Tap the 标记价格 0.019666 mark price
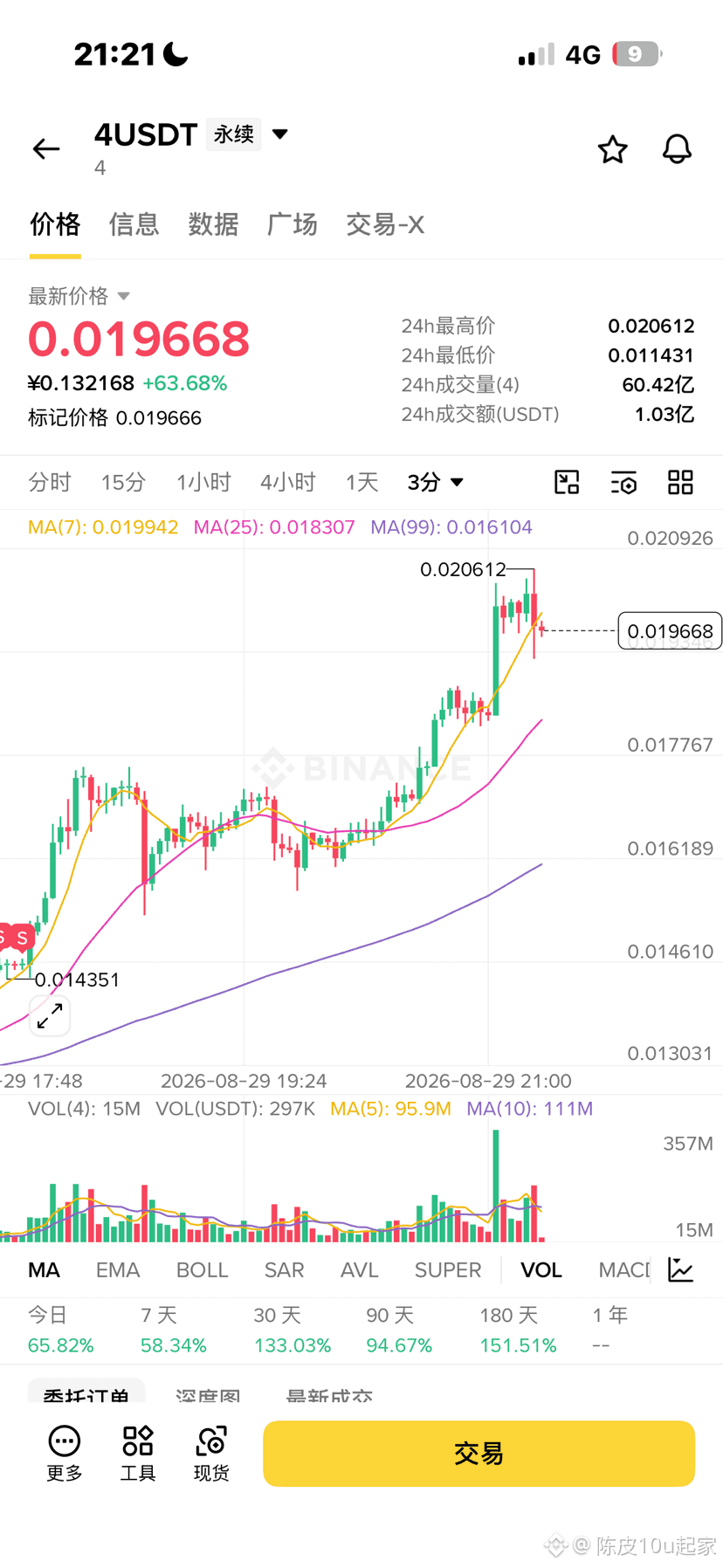Viewport: 723px width, 1568px height. tap(114, 418)
